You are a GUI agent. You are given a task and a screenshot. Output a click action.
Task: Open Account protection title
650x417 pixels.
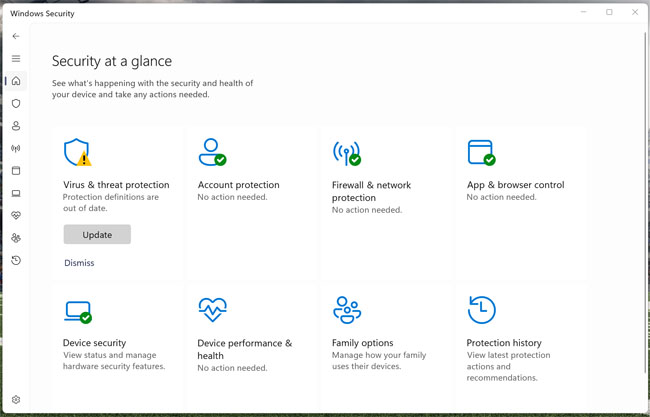click(x=238, y=185)
